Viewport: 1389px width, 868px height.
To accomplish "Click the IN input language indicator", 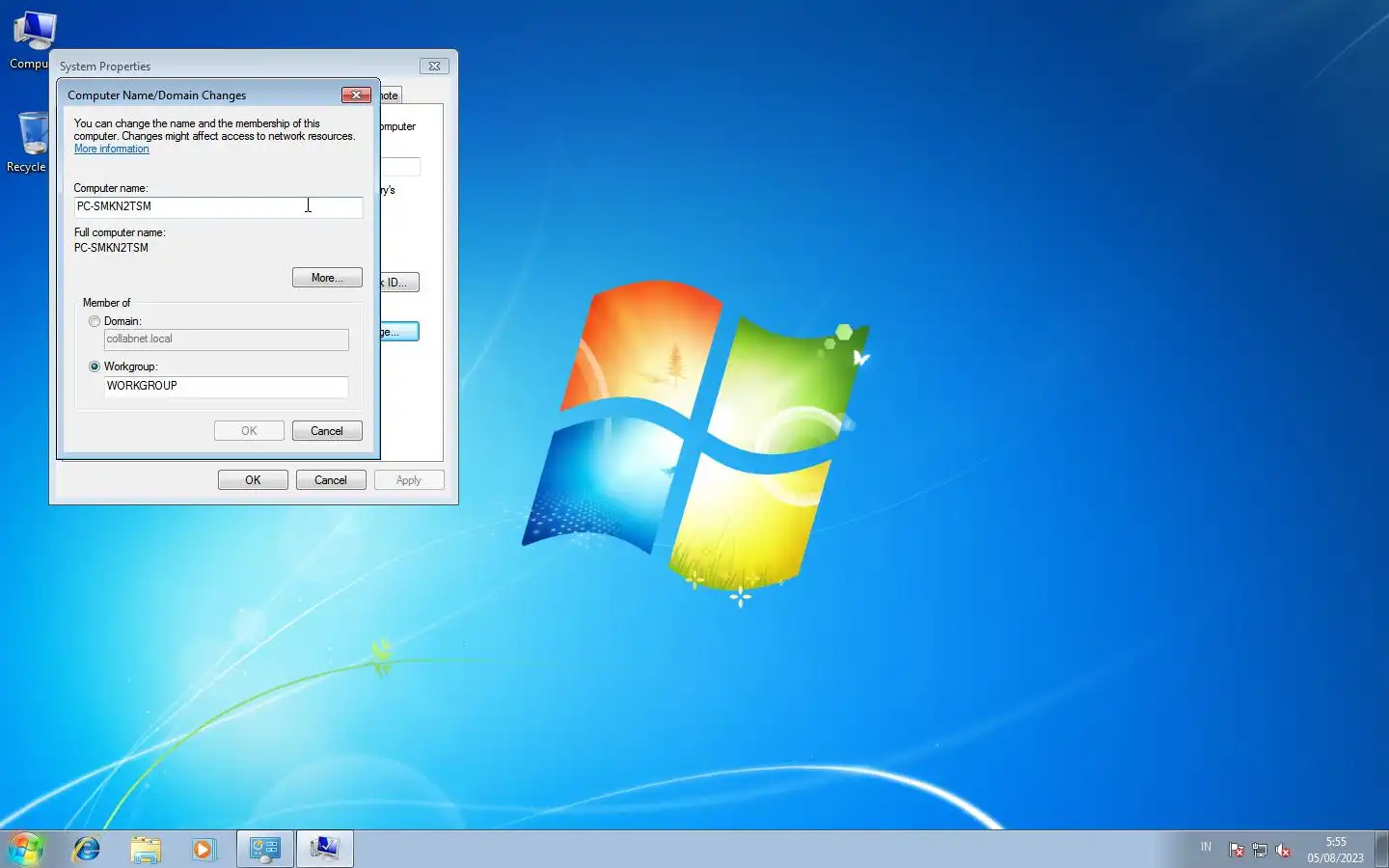I will (1206, 847).
